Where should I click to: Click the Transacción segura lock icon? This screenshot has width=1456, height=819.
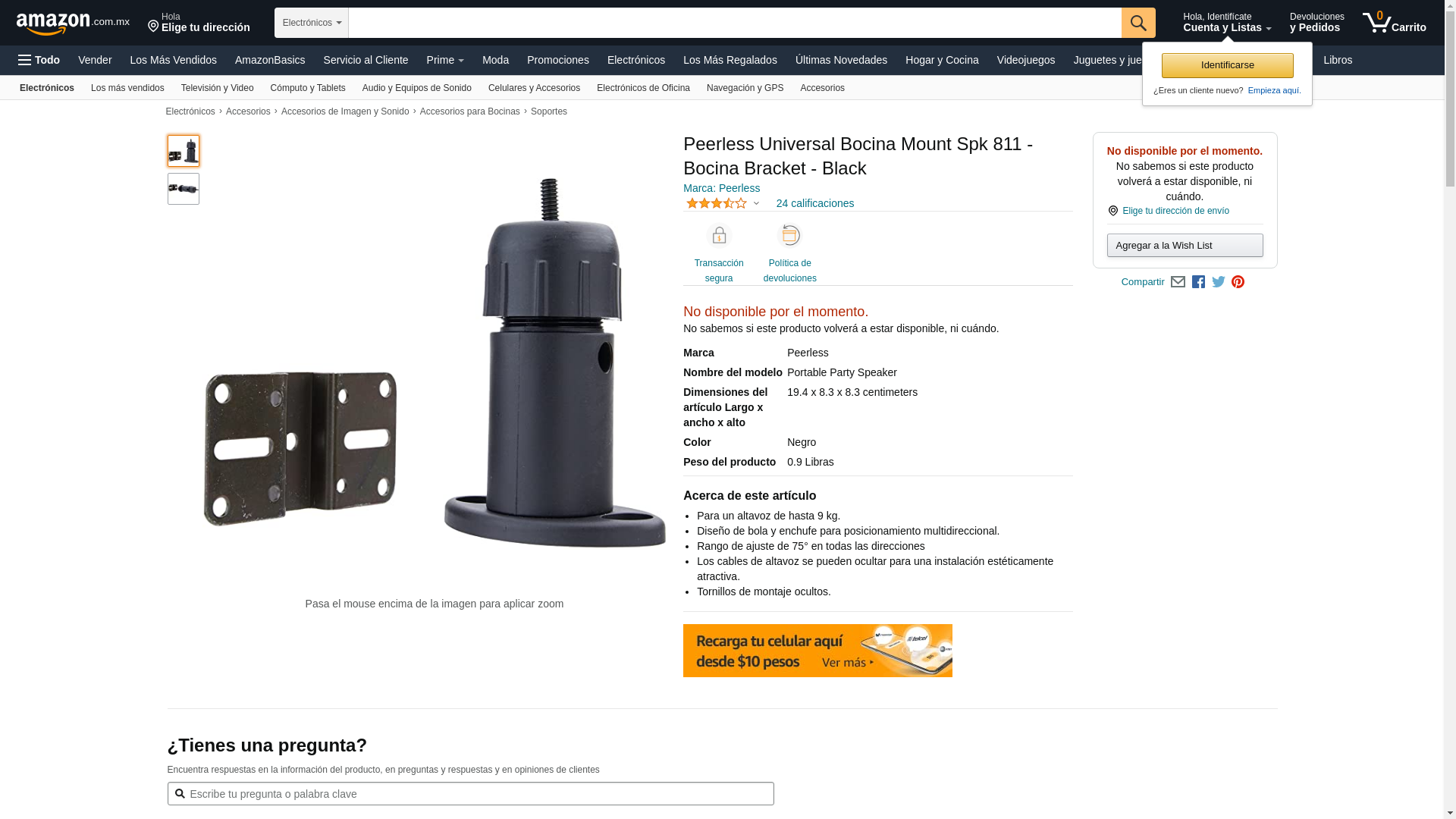point(719,236)
